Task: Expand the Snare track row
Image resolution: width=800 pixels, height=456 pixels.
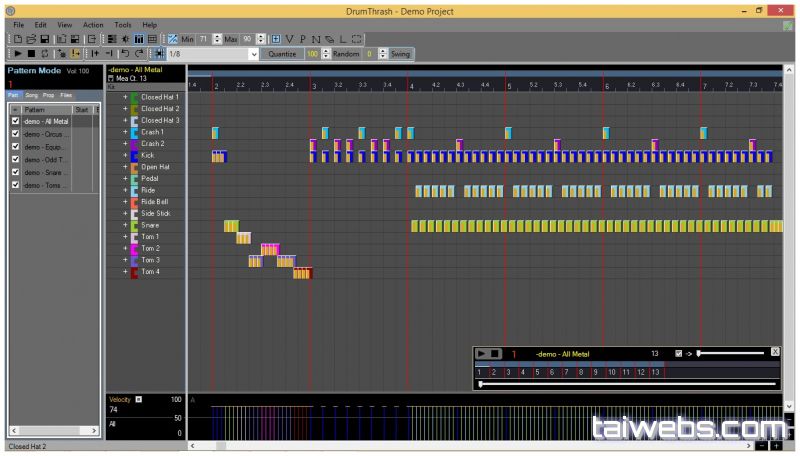Action: [x=125, y=225]
